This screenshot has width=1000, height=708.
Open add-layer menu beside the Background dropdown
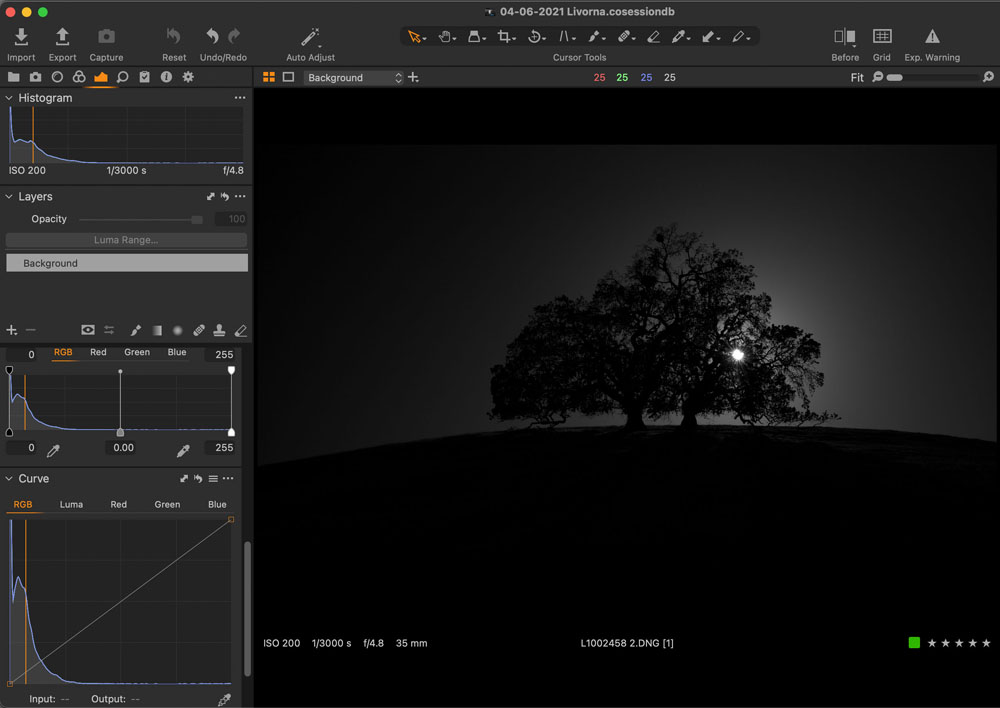(x=413, y=77)
